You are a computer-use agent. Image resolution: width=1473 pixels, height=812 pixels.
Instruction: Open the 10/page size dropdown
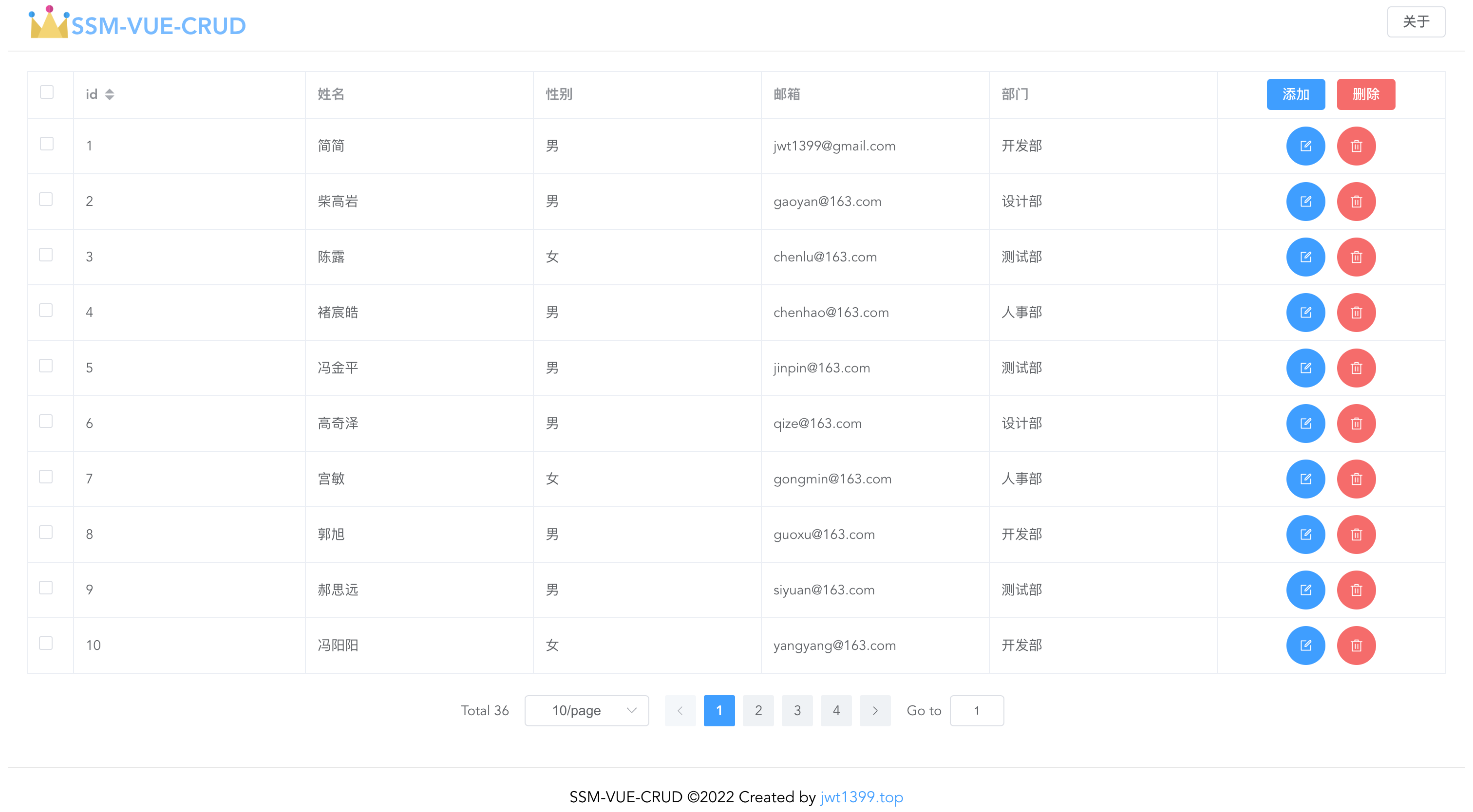click(586, 710)
